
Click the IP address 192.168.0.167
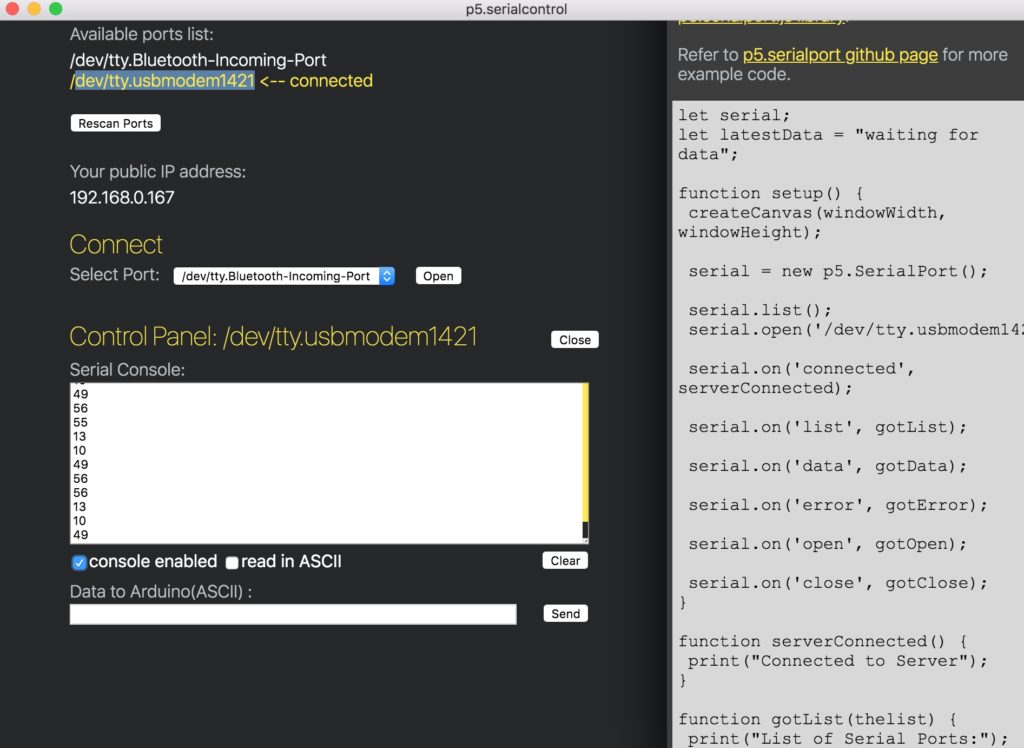(122, 197)
